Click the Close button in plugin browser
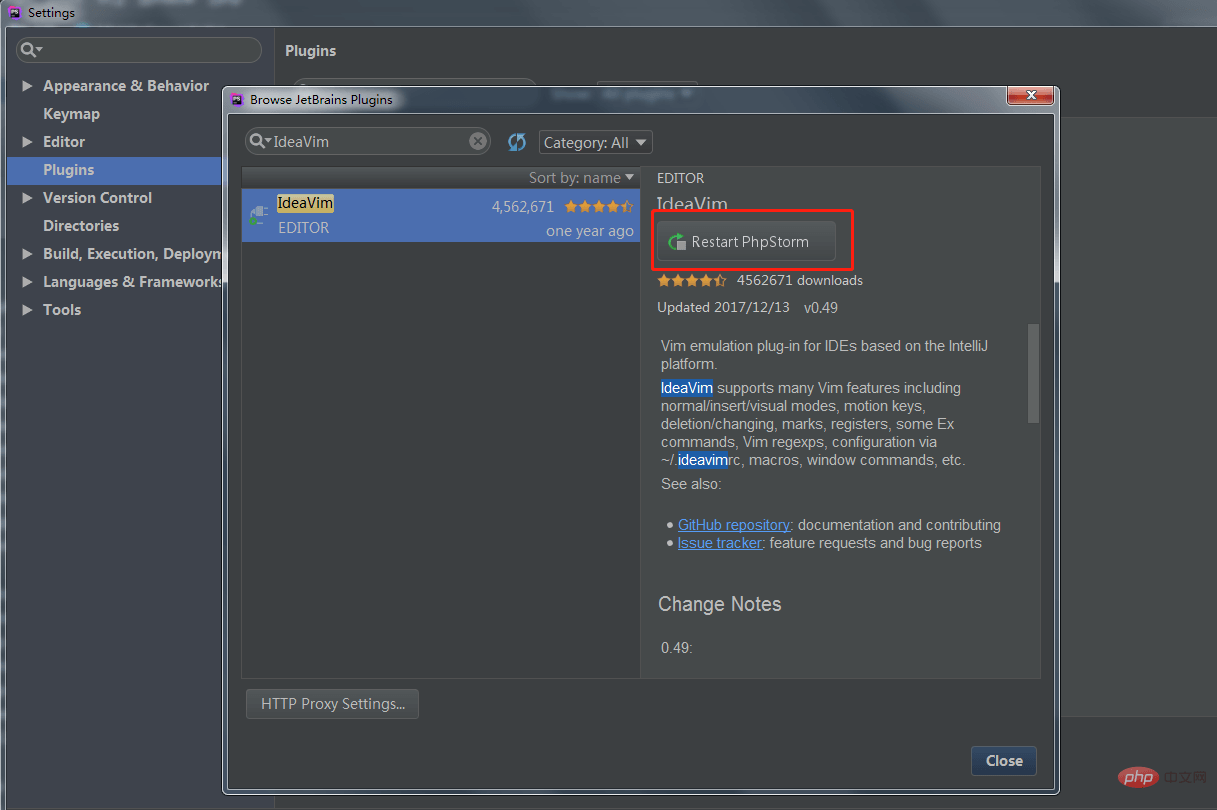This screenshot has width=1217, height=810. pos(1004,761)
